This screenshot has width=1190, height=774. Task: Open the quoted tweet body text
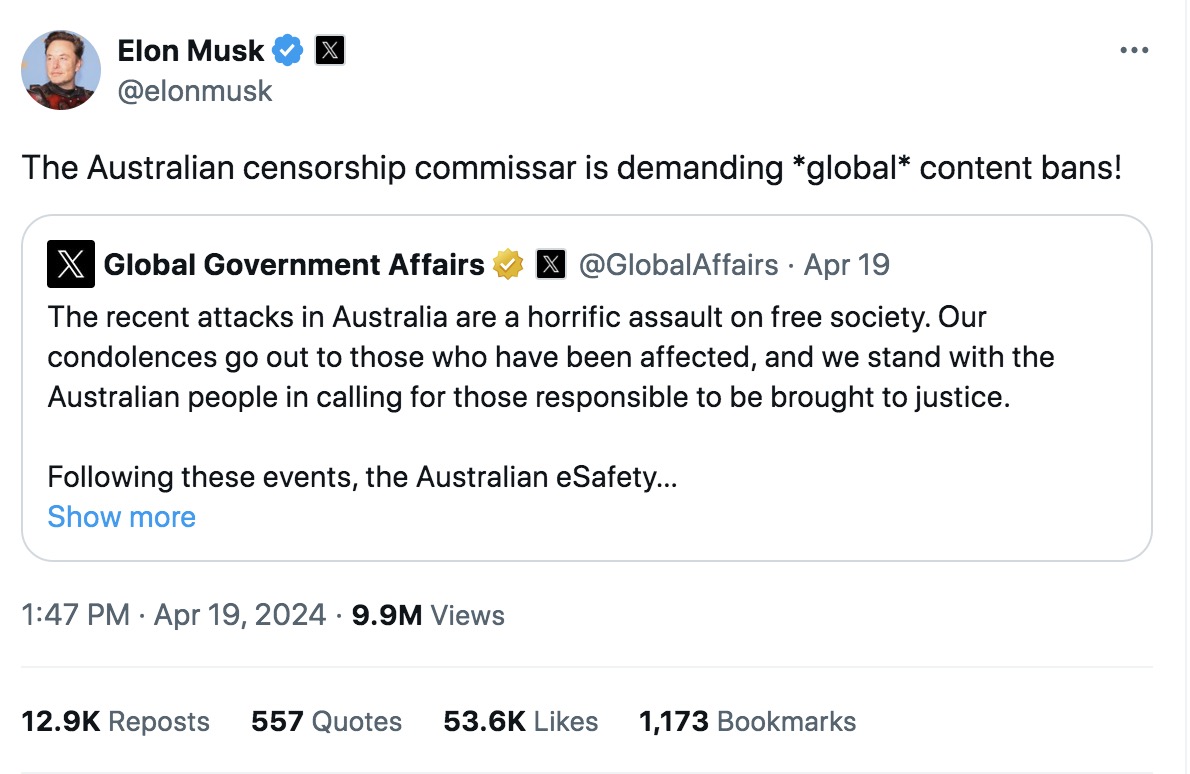[550, 357]
